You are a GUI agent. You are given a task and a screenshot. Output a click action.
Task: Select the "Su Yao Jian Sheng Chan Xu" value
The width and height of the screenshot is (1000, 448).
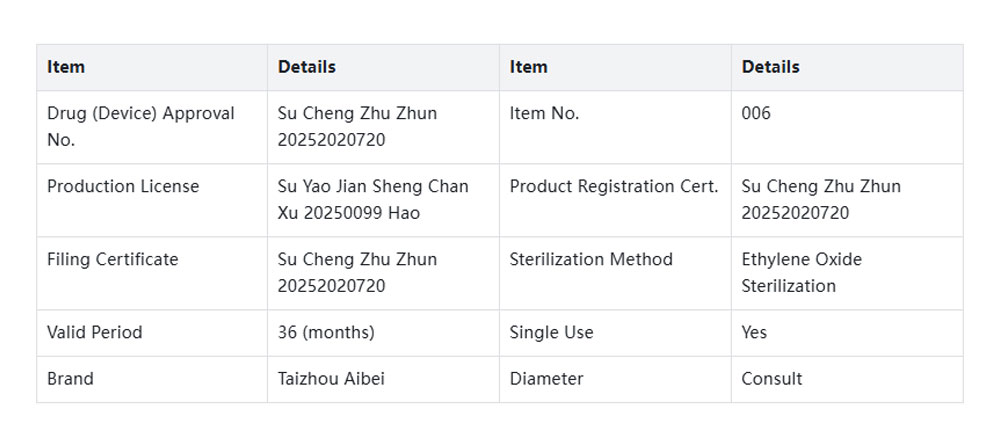click(373, 199)
